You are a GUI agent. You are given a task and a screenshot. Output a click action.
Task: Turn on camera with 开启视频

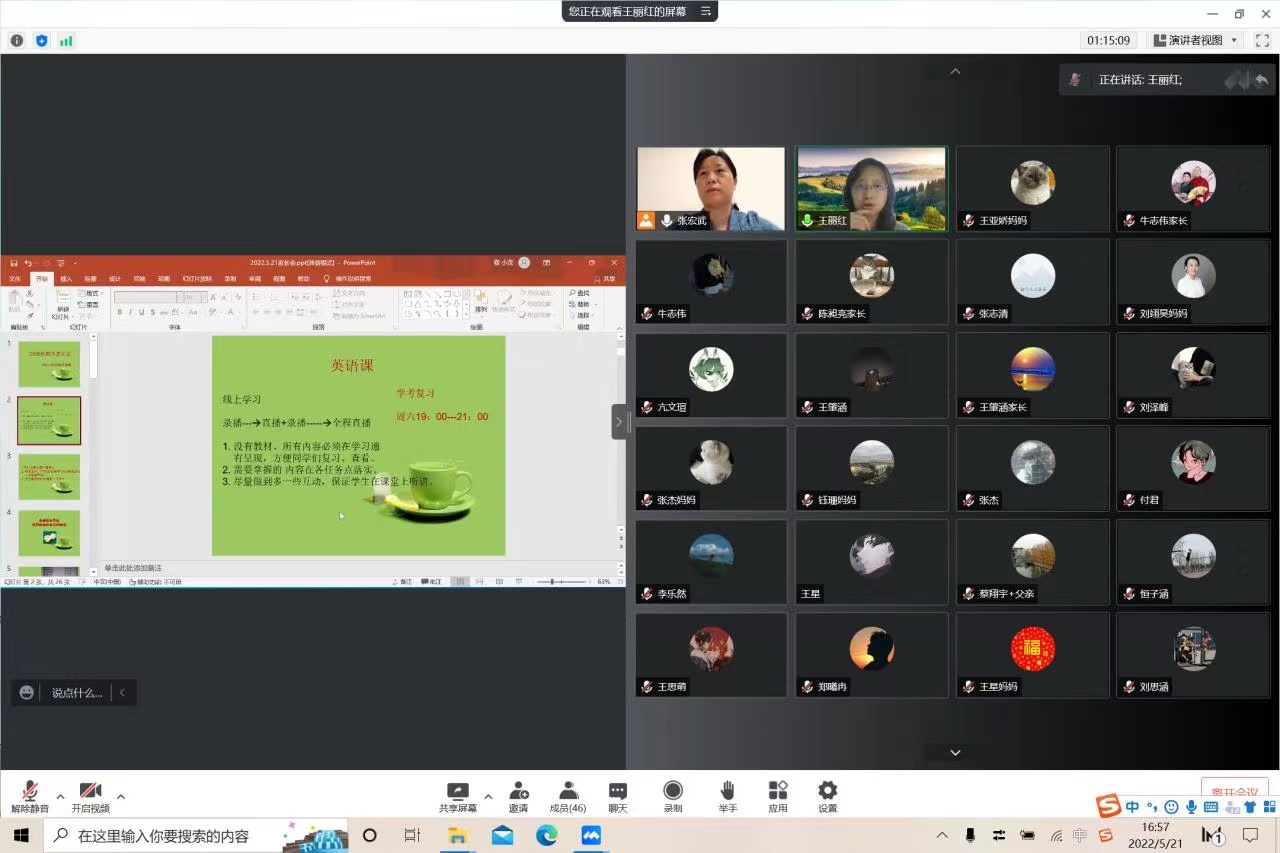90,796
